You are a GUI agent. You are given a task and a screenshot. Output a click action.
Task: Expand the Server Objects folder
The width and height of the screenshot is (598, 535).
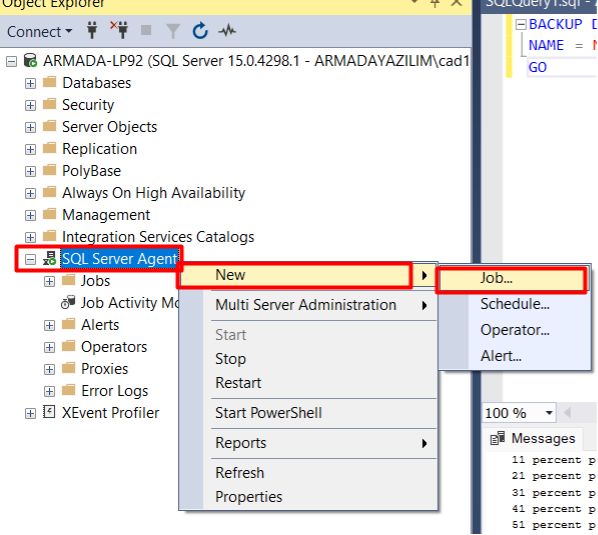point(30,127)
